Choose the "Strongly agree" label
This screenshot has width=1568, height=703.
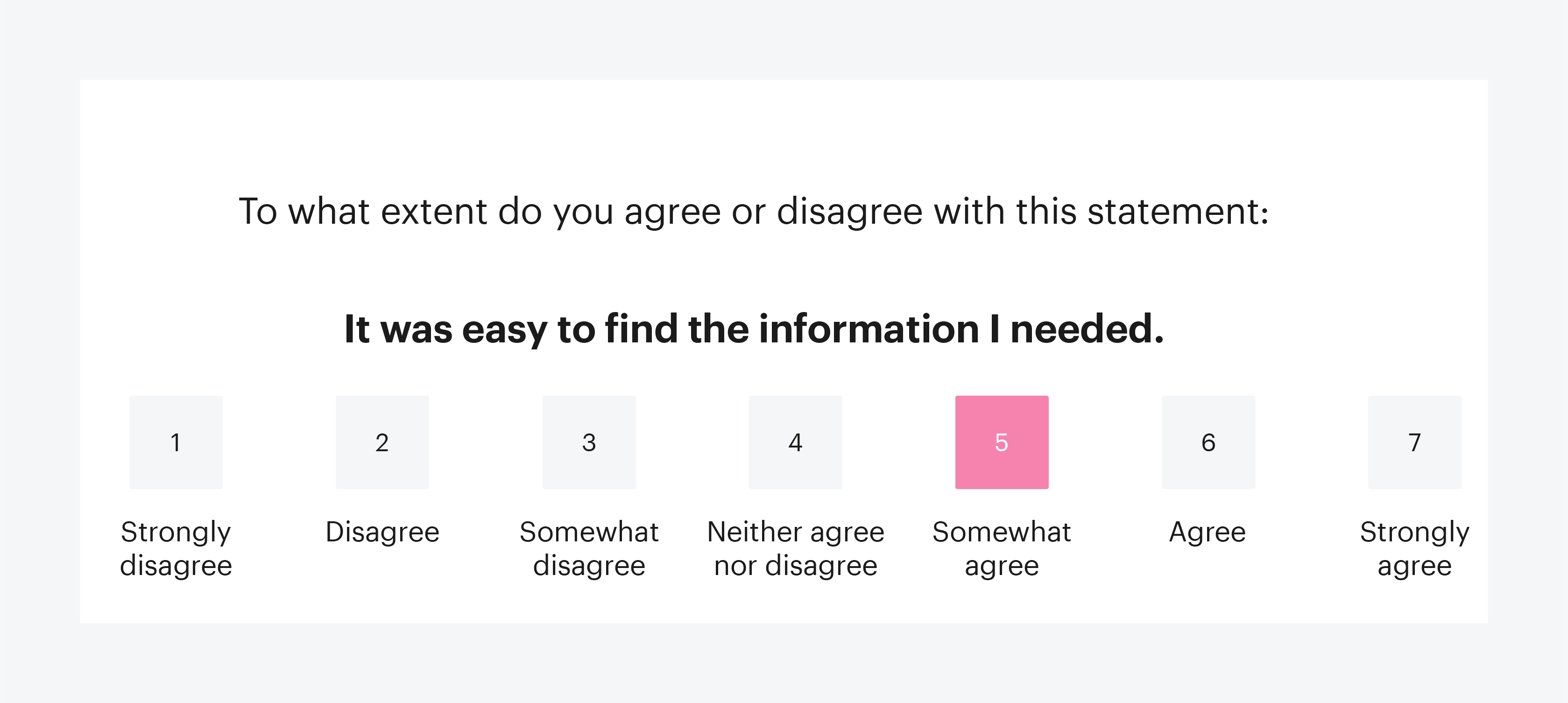tap(1415, 548)
